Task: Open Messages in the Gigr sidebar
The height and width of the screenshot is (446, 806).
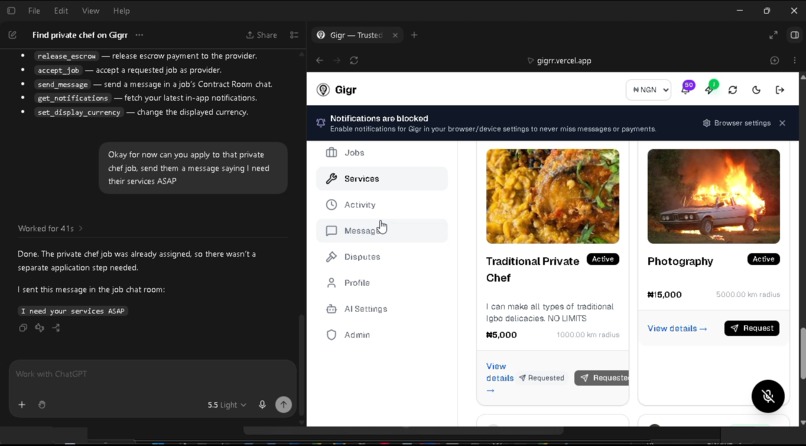Action: coord(381,231)
